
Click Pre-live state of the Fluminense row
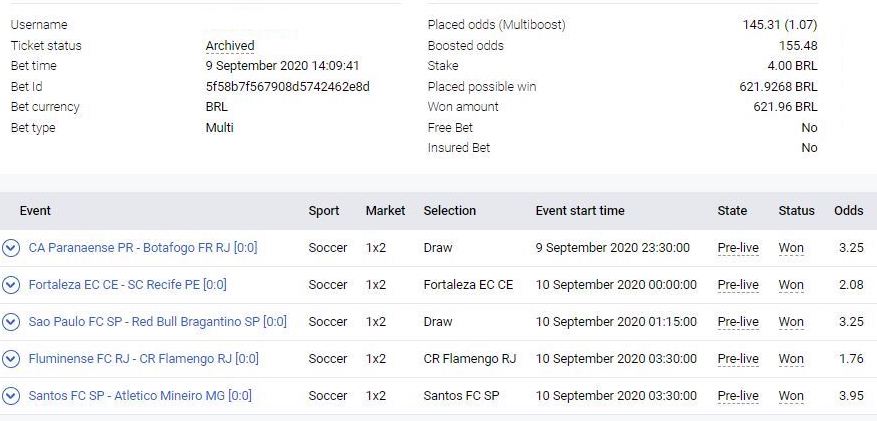click(x=738, y=358)
